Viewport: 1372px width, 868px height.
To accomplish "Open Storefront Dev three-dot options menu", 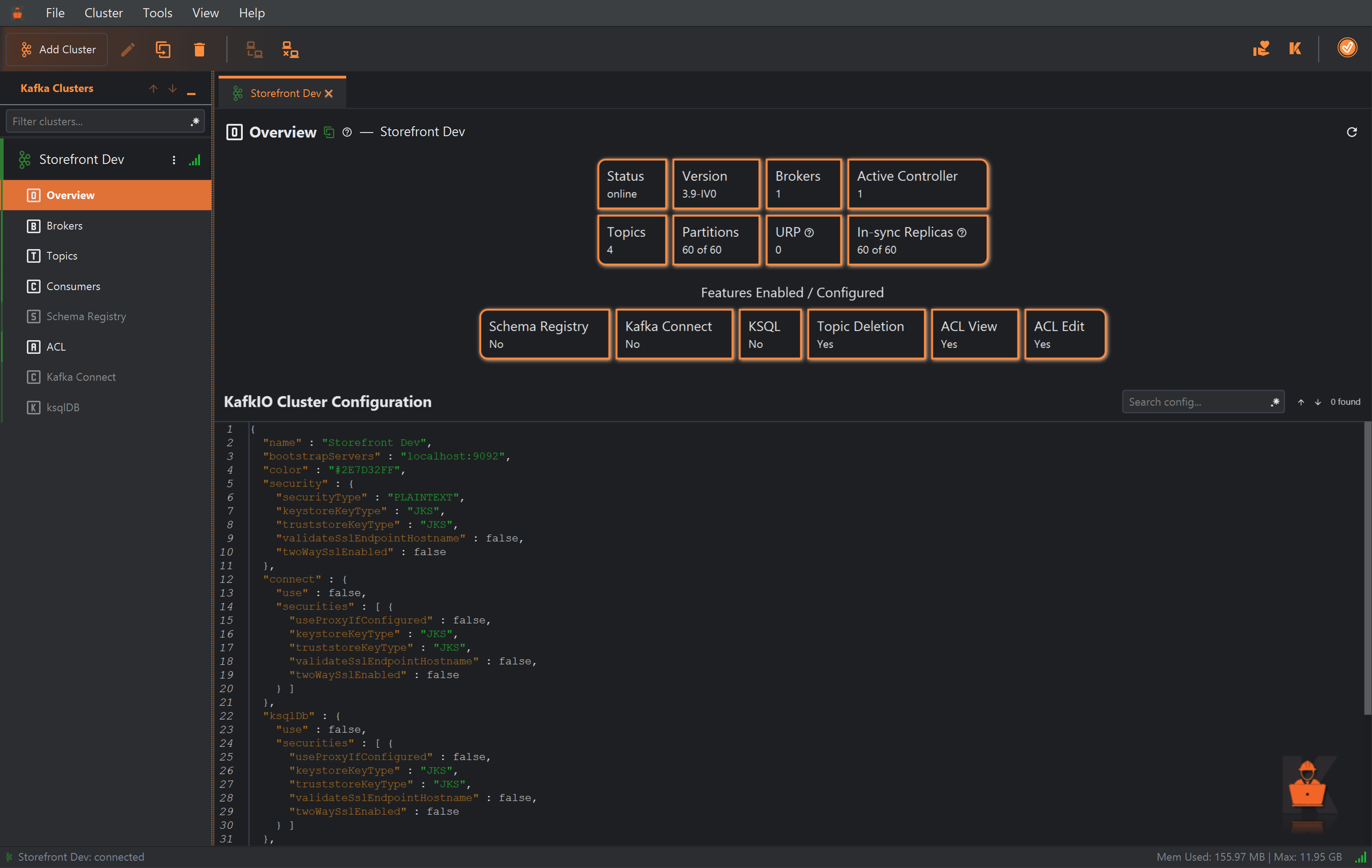I will [x=174, y=160].
